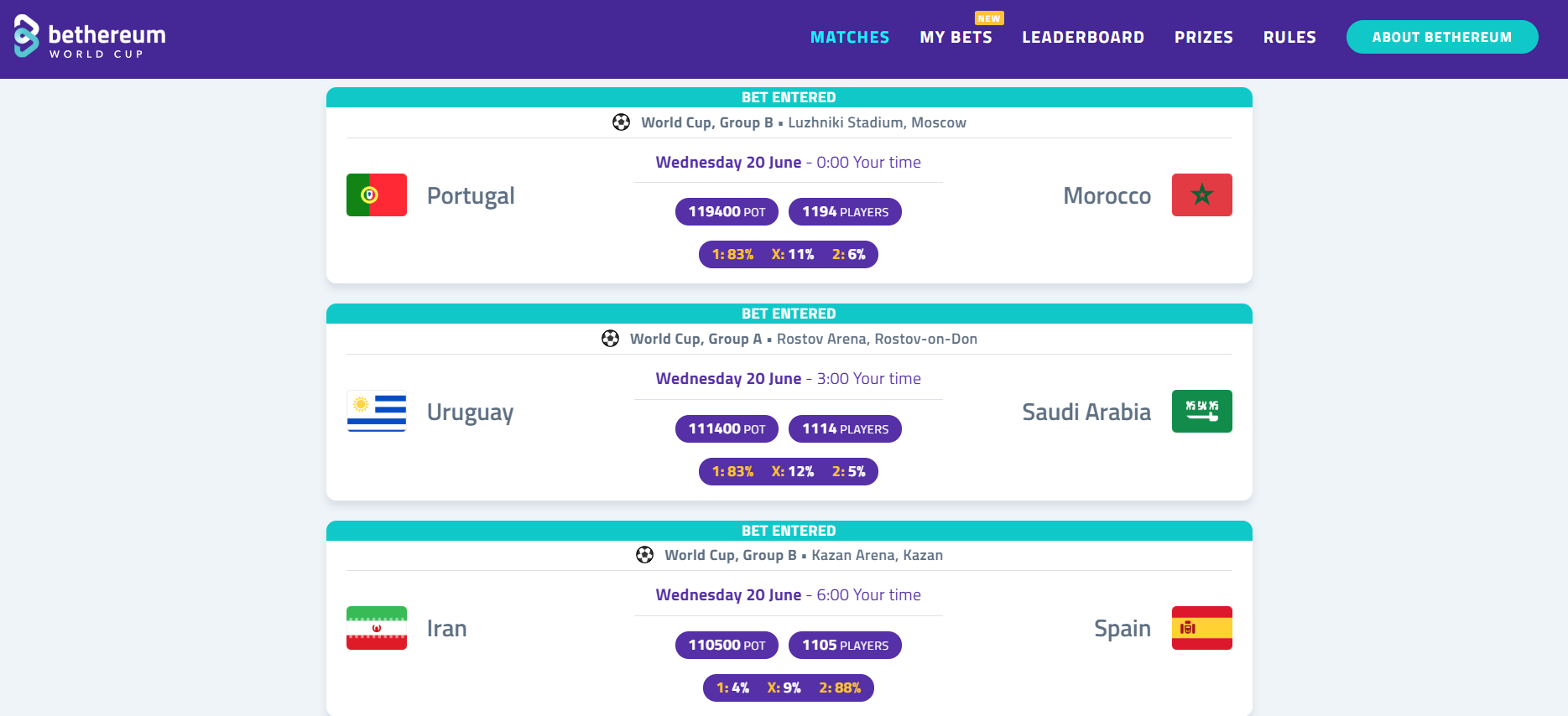Click the 119400 POT badge
Image resolution: width=1568 pixels, height=716 pixels.
coord(727,212)
